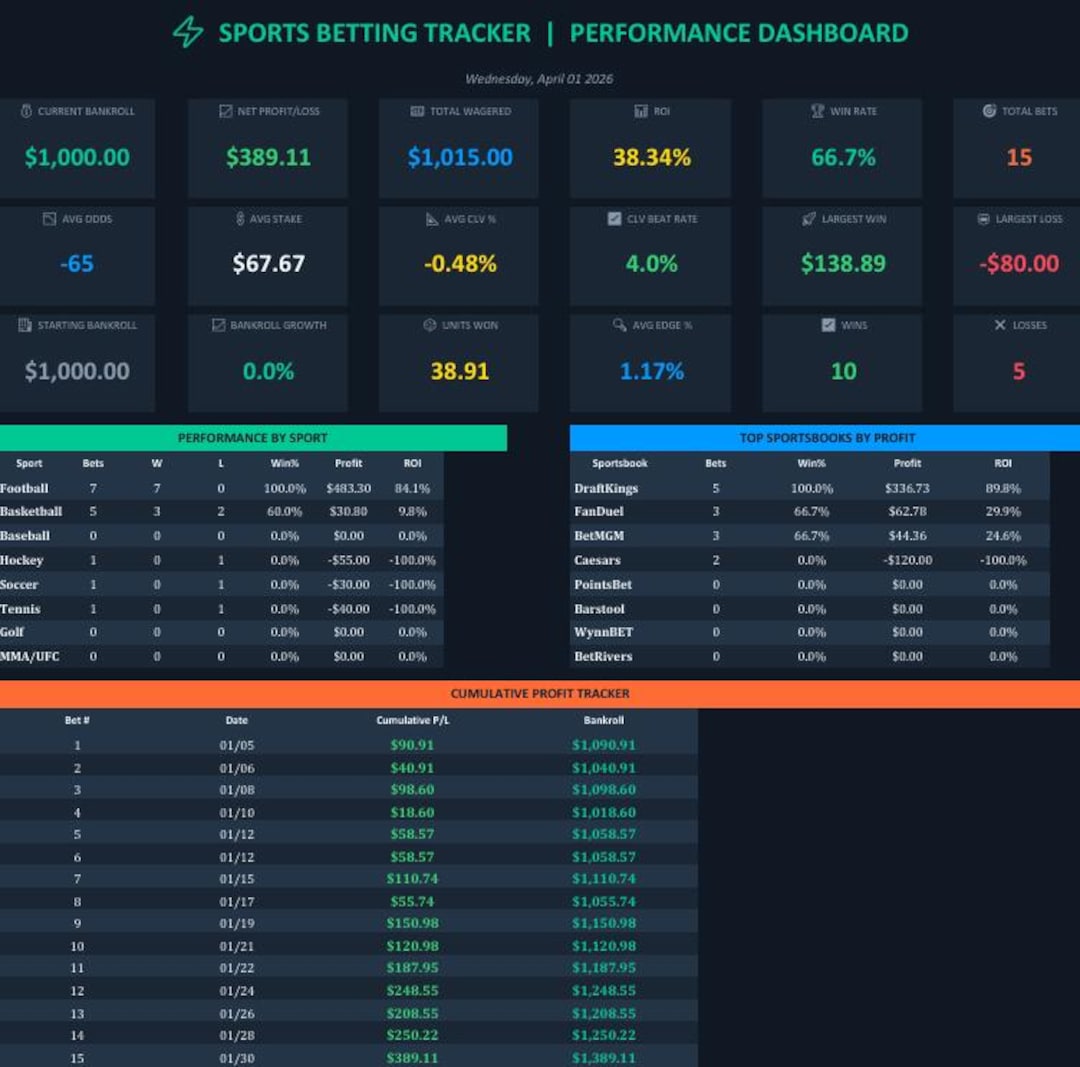Click Football's $483.30 profit cell
The image size is (1080, 1067).
349,488
